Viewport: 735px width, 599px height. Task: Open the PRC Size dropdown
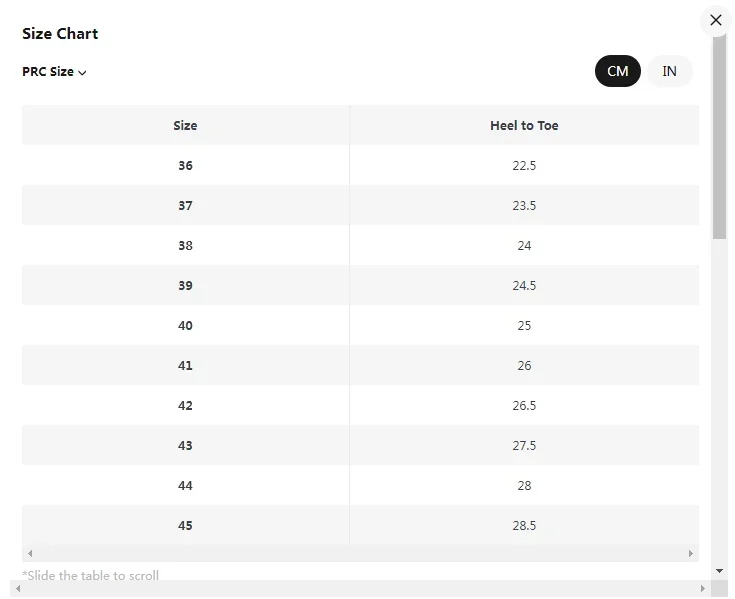pyautogui.click(x=55, y=72)
